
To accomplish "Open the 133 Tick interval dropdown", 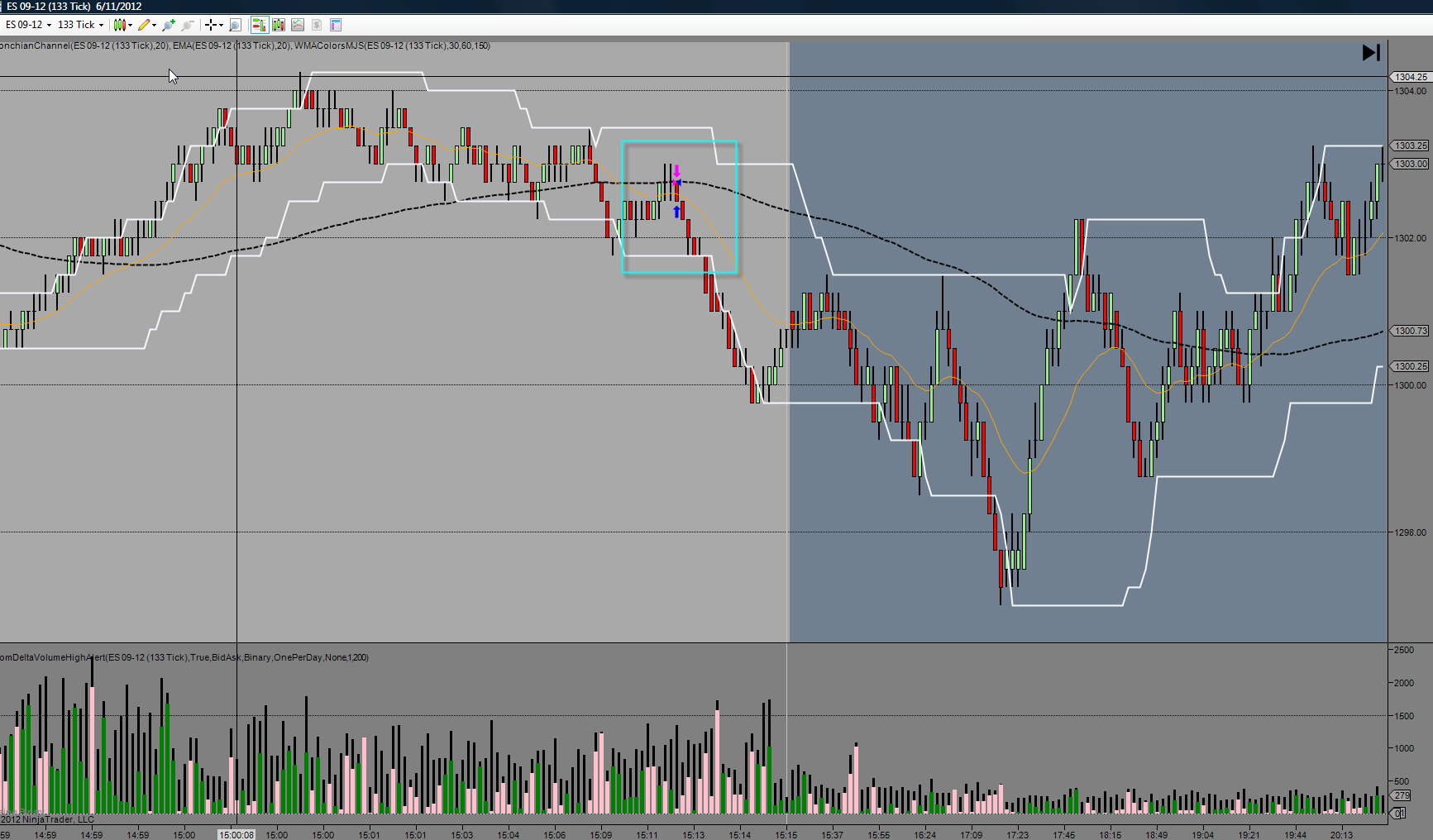I will point(81,25).
